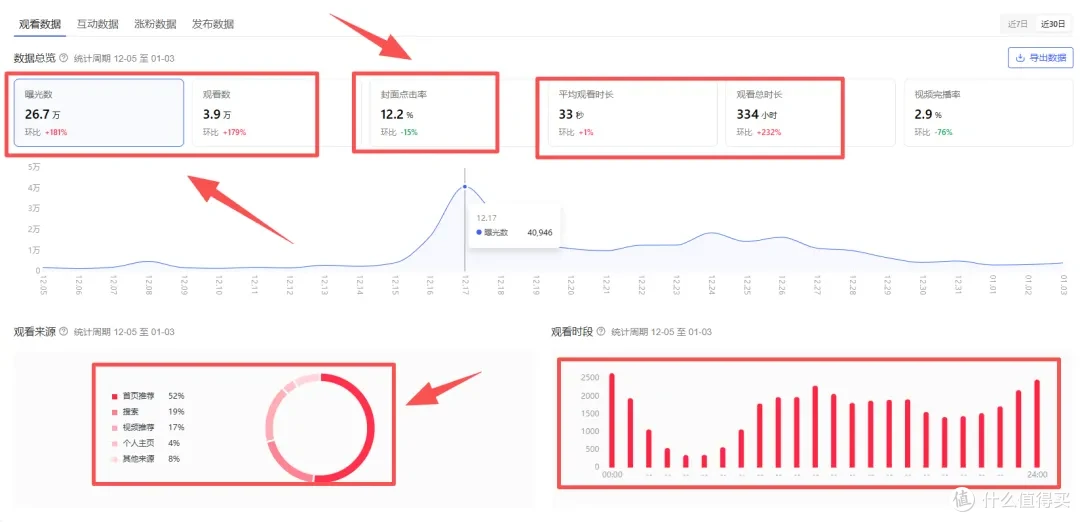Select the 近7日 time range
This screenshot has height=522, width=1080.
point(1017,23)
